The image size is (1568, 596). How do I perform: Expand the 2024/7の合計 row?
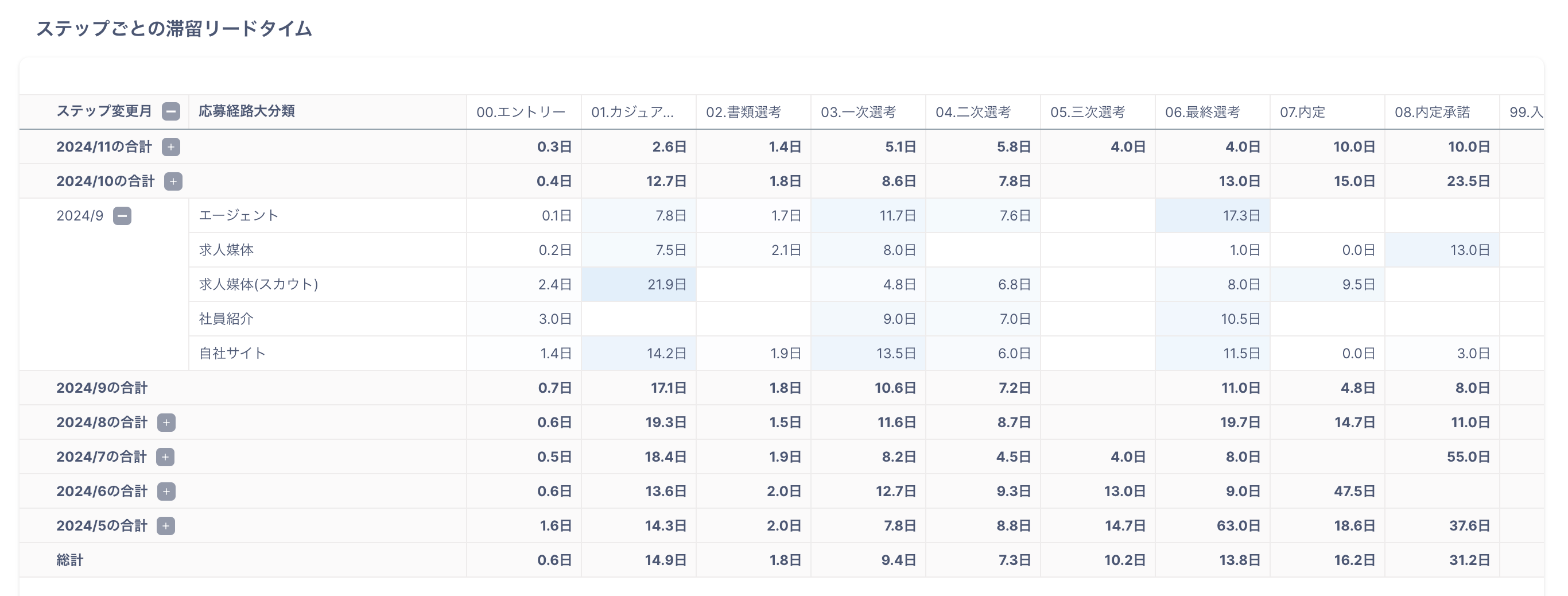(165, 457)
